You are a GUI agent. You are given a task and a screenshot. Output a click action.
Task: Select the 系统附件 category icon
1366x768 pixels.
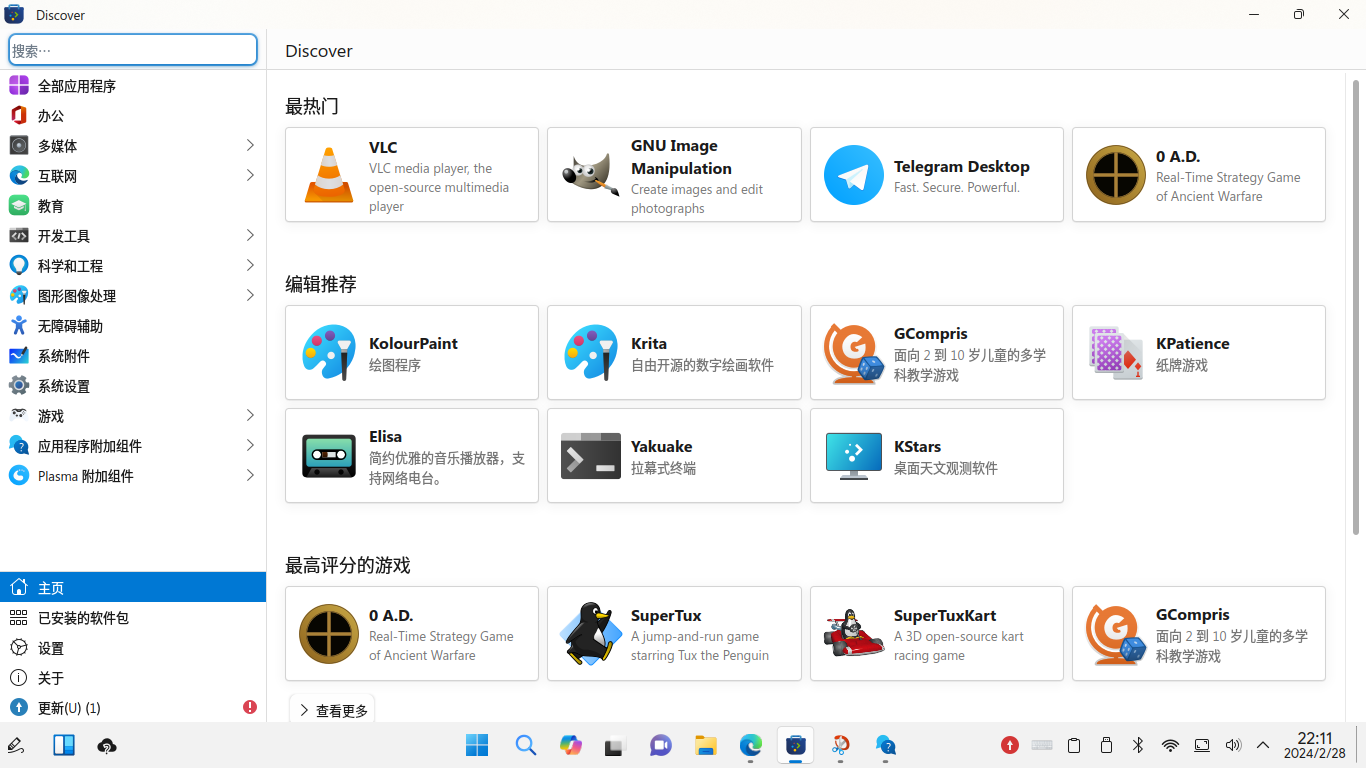19,356
